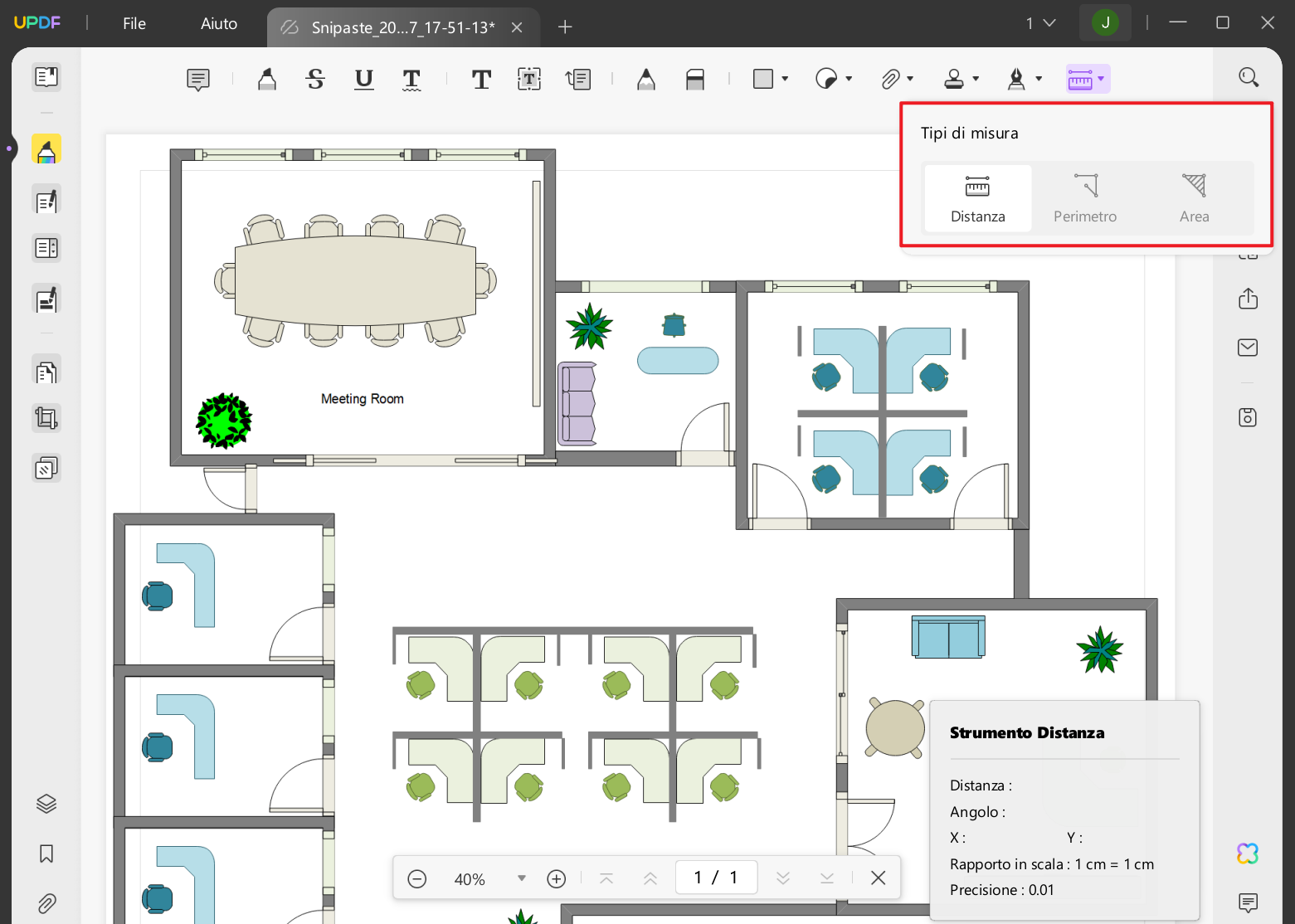Open the Fill and Sign tool in sidebar
This screenshot has height=924, width=1295.
pyautogui.click(x=46, y=299)
